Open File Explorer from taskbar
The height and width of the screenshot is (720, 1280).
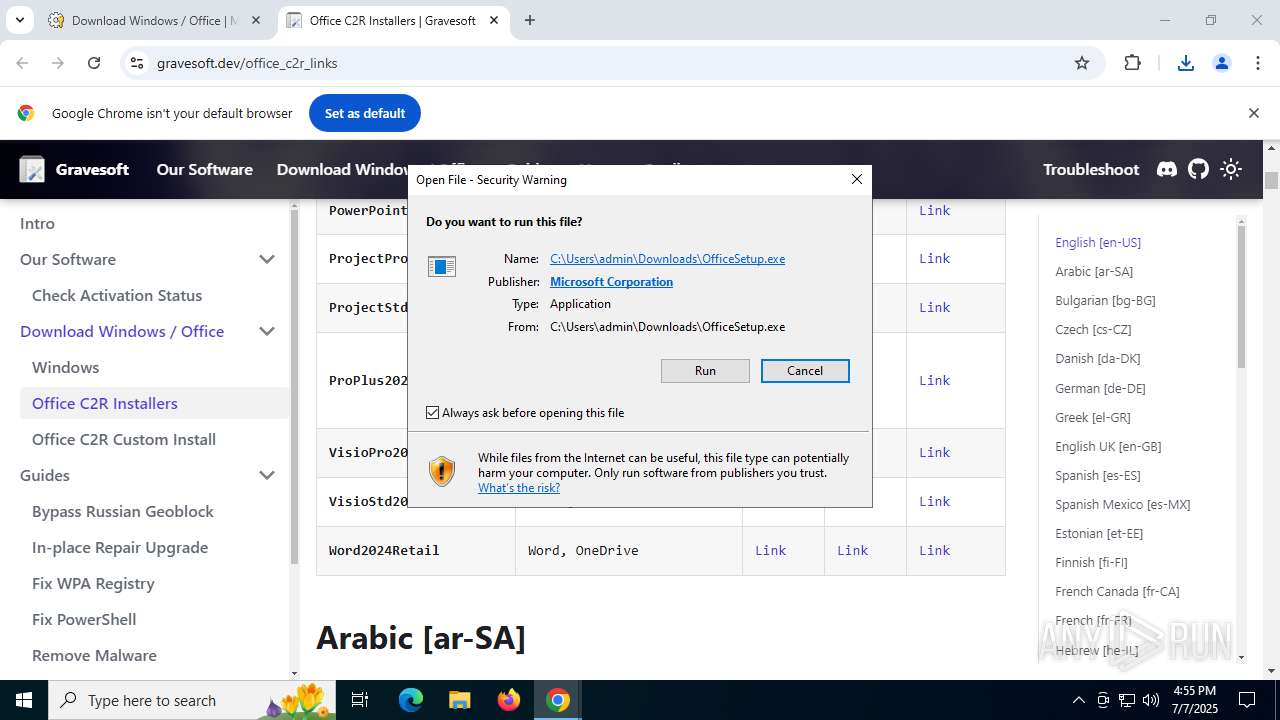tap(459, 700)
